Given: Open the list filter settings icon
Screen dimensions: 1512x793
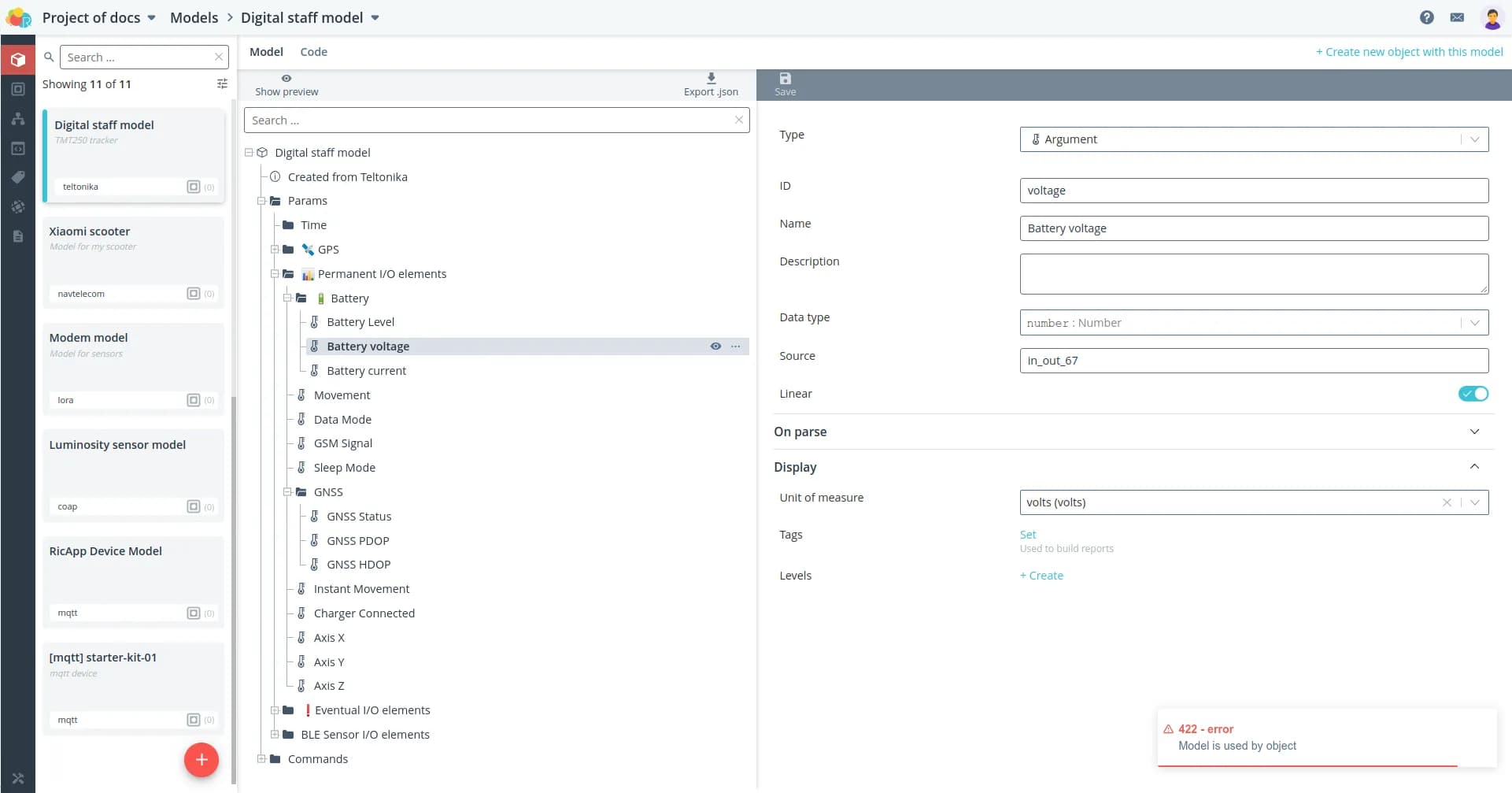Looking at the screenshot, I should [222, 84].
